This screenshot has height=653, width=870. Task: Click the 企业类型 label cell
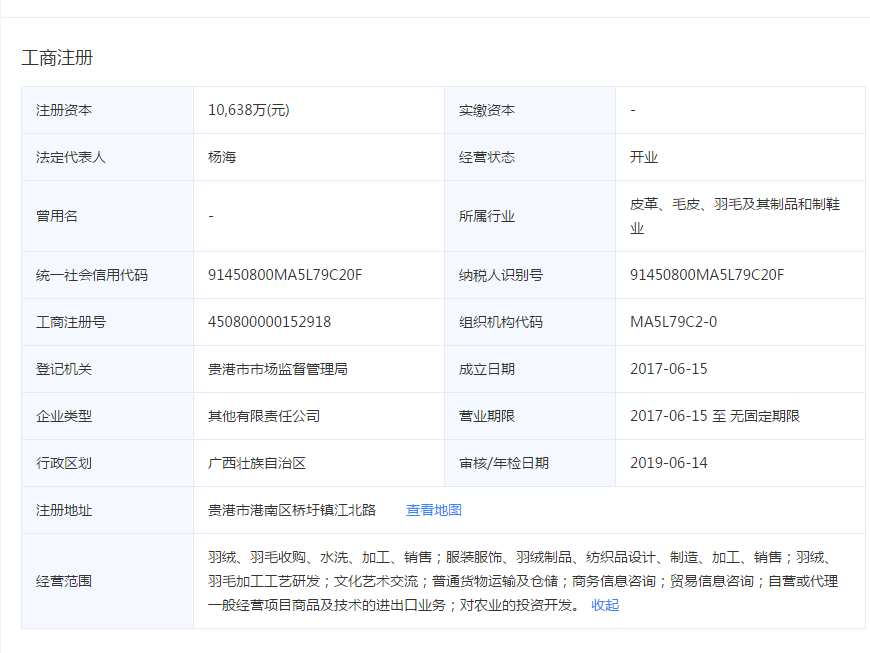[x=108, y=416]
